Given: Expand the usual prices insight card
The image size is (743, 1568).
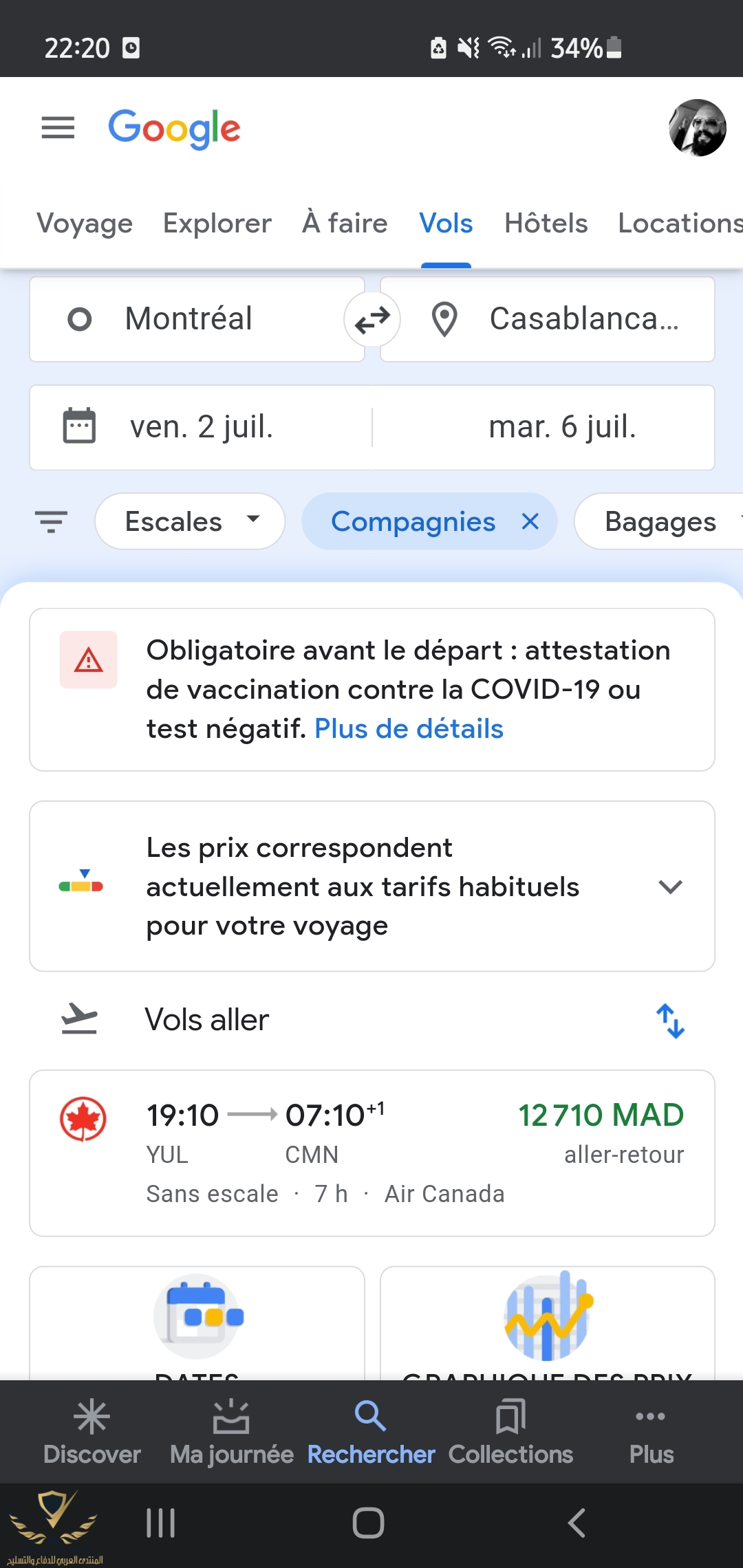Looking at the screenshot, I should [670, 886].
